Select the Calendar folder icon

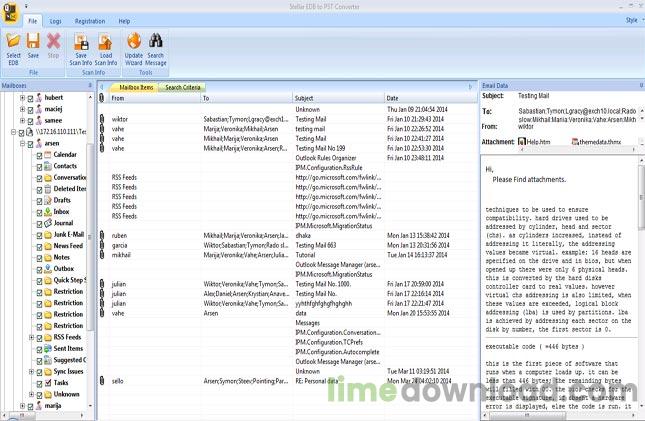(48, 155)
